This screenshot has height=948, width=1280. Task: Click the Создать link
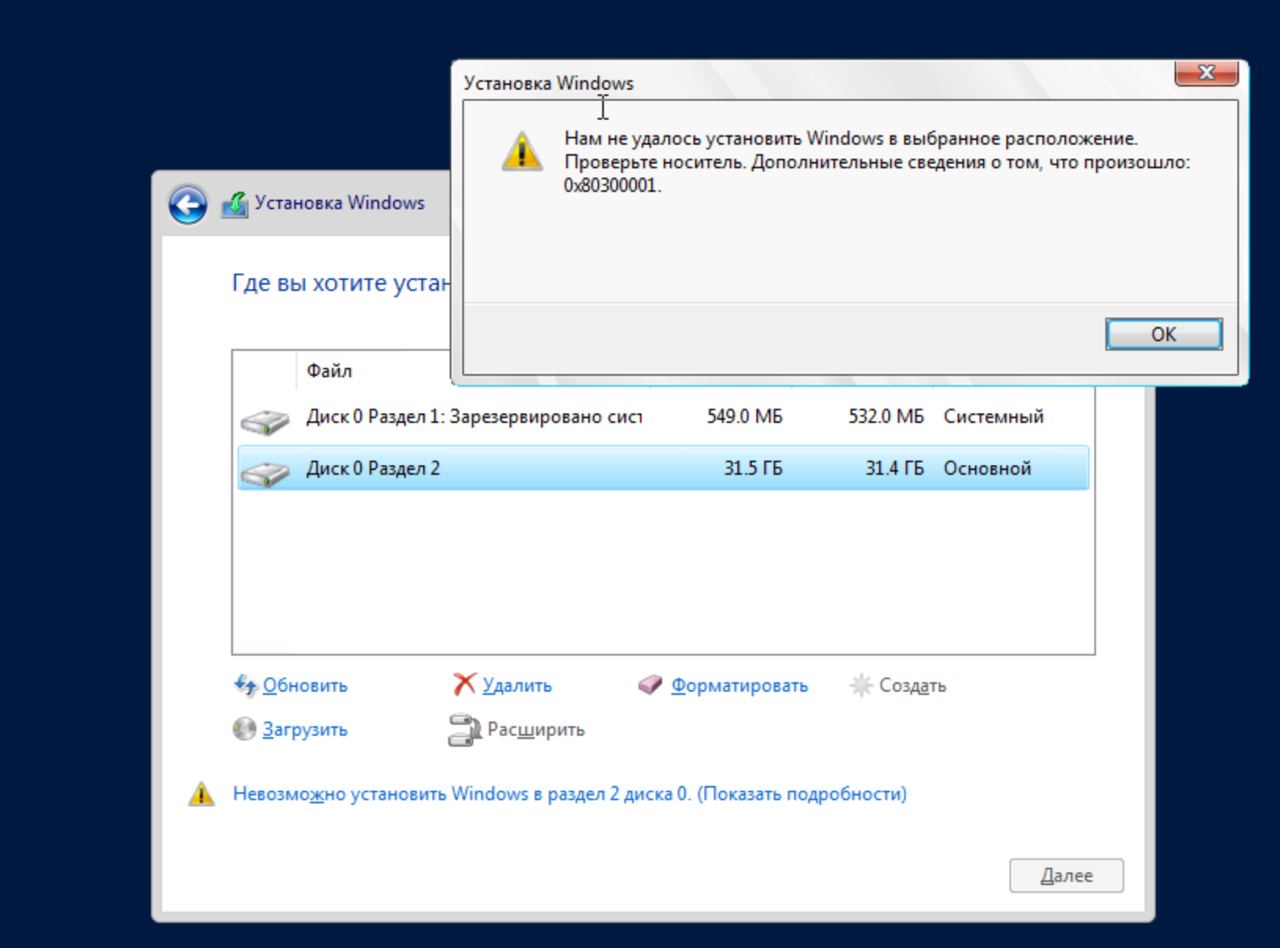[912, 686]
